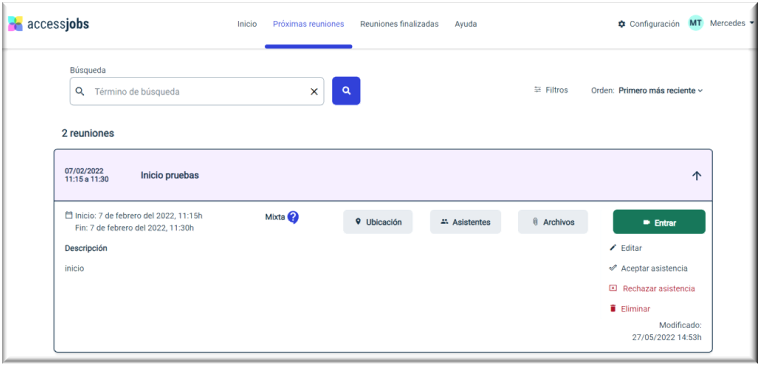Click the Mixta help question icon
The width and height of the screenshot is (760, 366).
tap(293, 217)
